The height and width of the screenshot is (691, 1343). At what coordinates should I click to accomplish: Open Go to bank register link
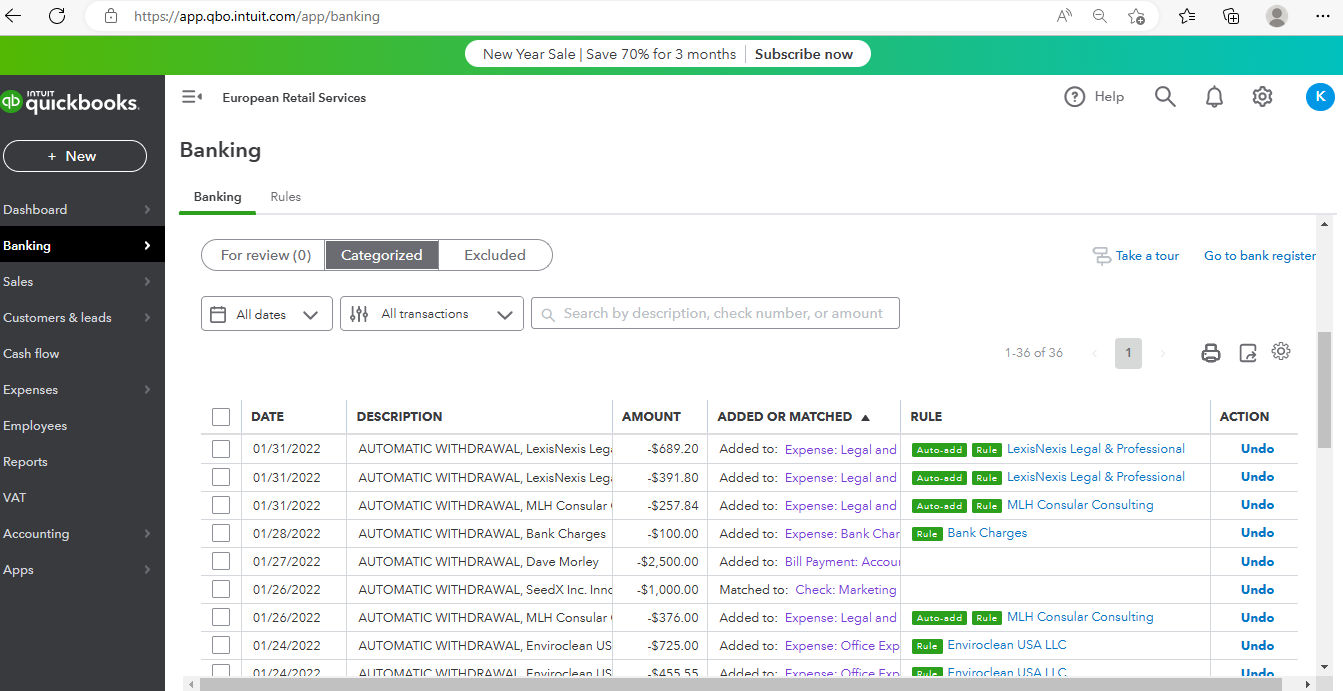tap(1260, 256)
